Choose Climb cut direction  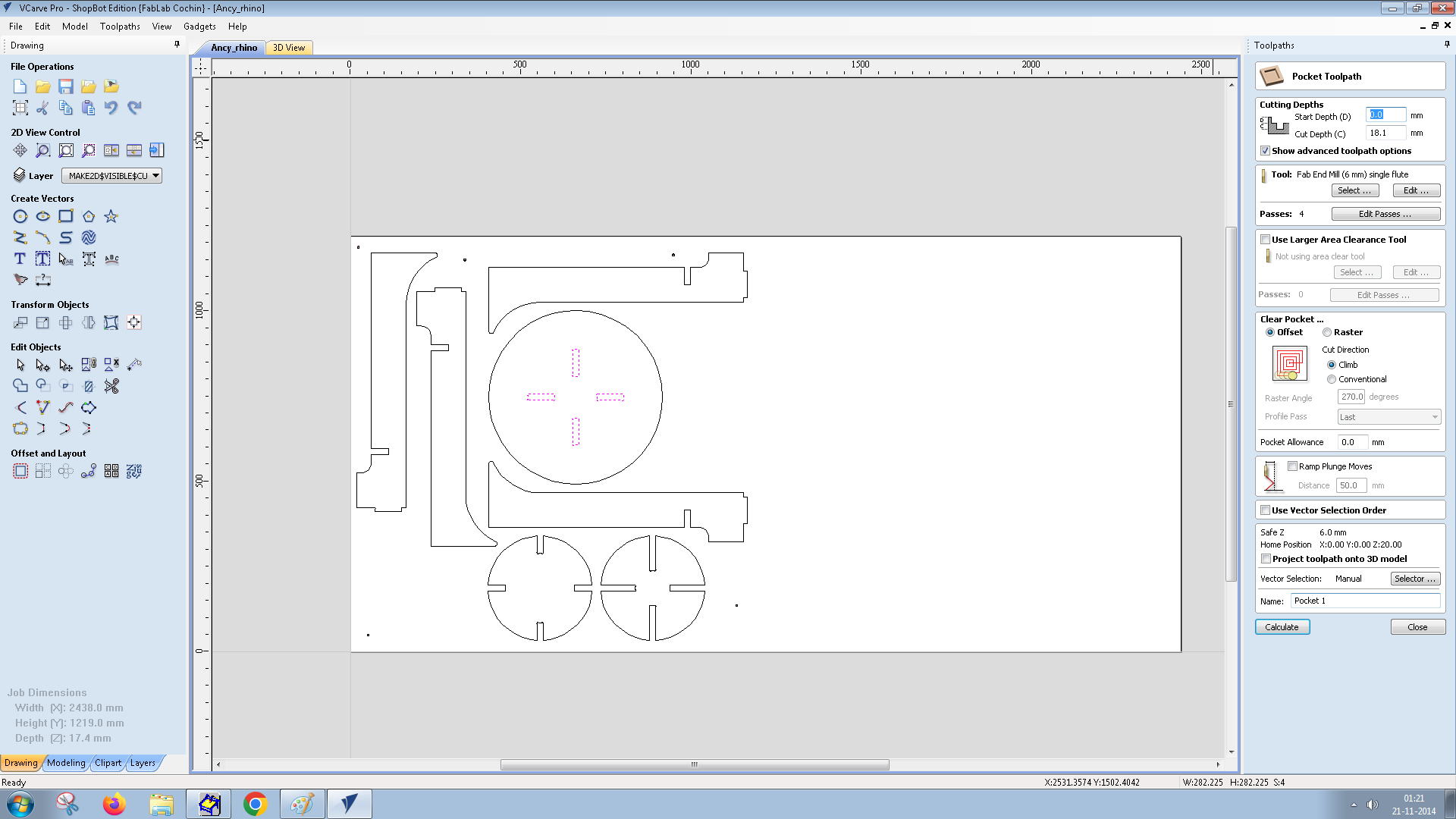(1332, 365)
